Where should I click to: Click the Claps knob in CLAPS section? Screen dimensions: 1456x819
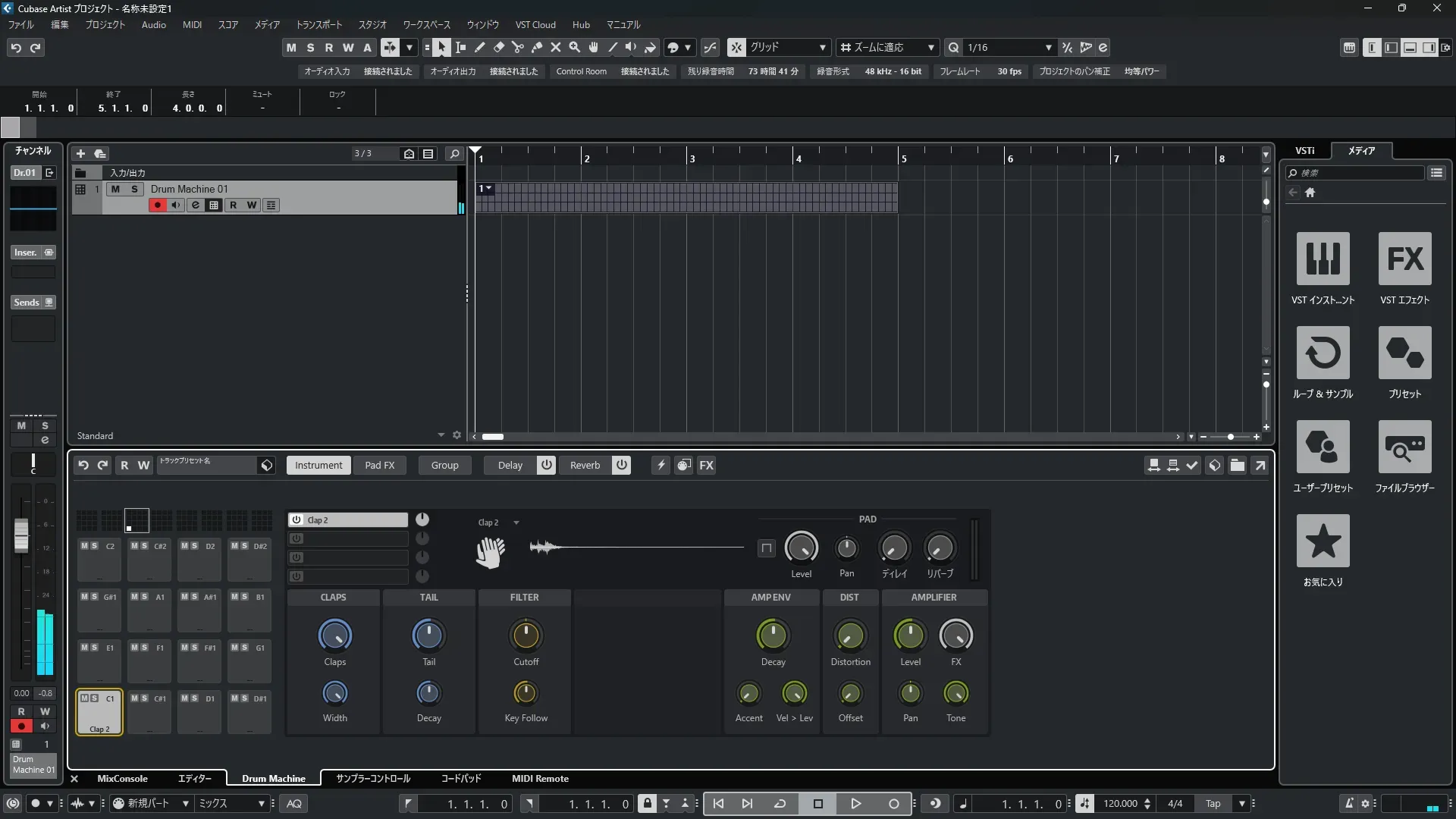coord(334,635)
